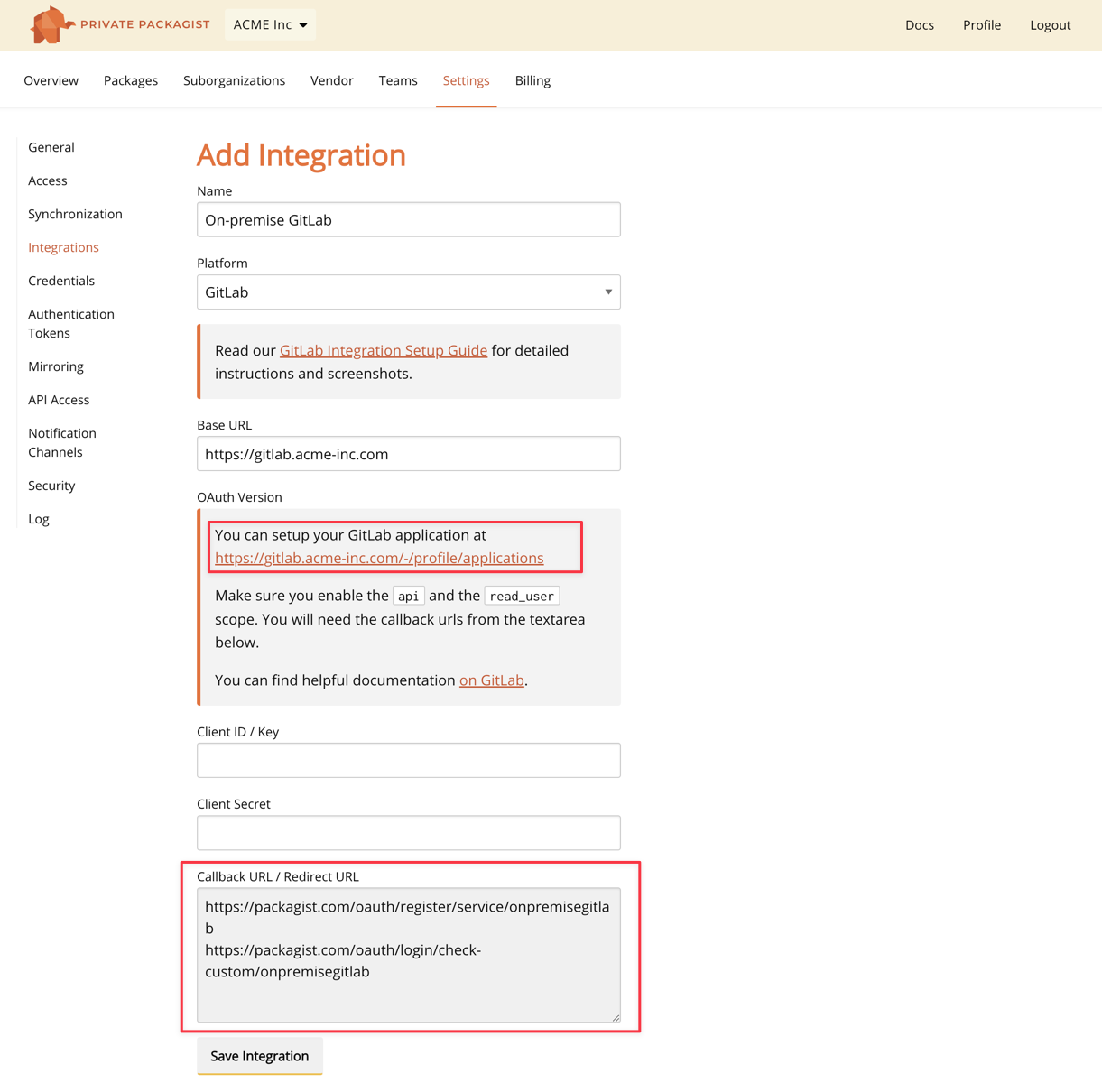Go to Notification Channels settings
Viewport: 1102px width, 1092px height.
pyautogui.click(x=61, y=442)
